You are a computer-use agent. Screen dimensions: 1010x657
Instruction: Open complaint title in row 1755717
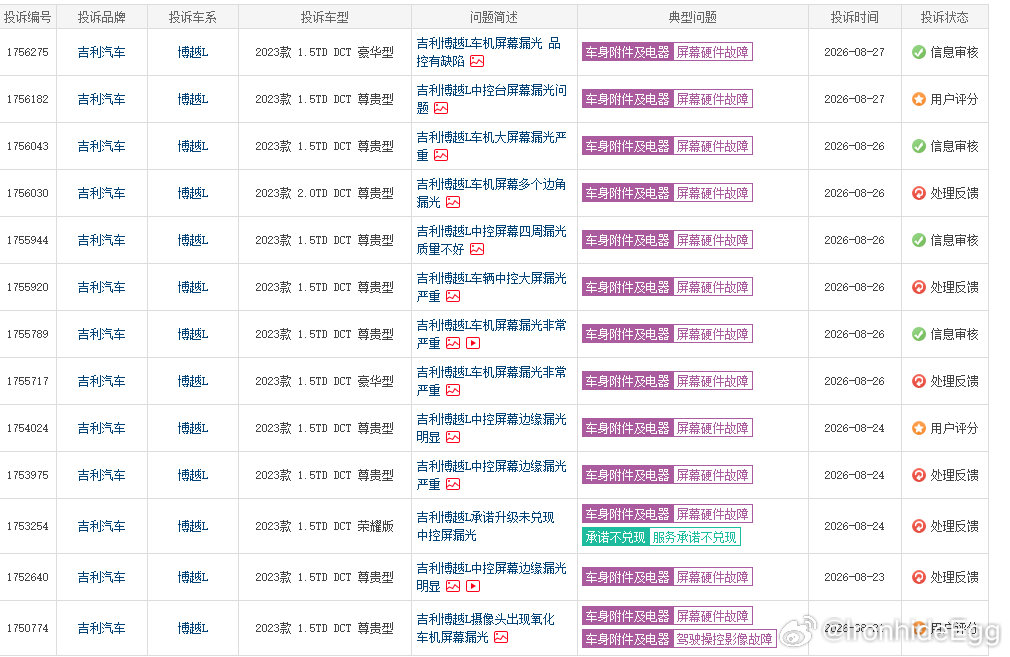tap(491, 381)
